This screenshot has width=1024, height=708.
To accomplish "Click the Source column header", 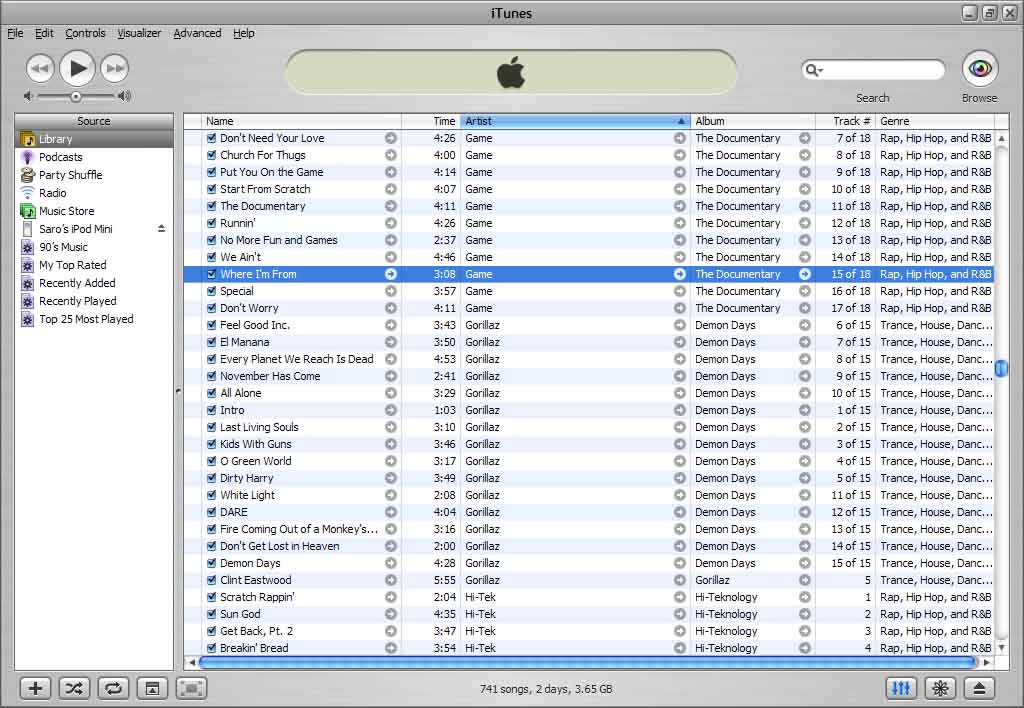I will pos(94,121).
